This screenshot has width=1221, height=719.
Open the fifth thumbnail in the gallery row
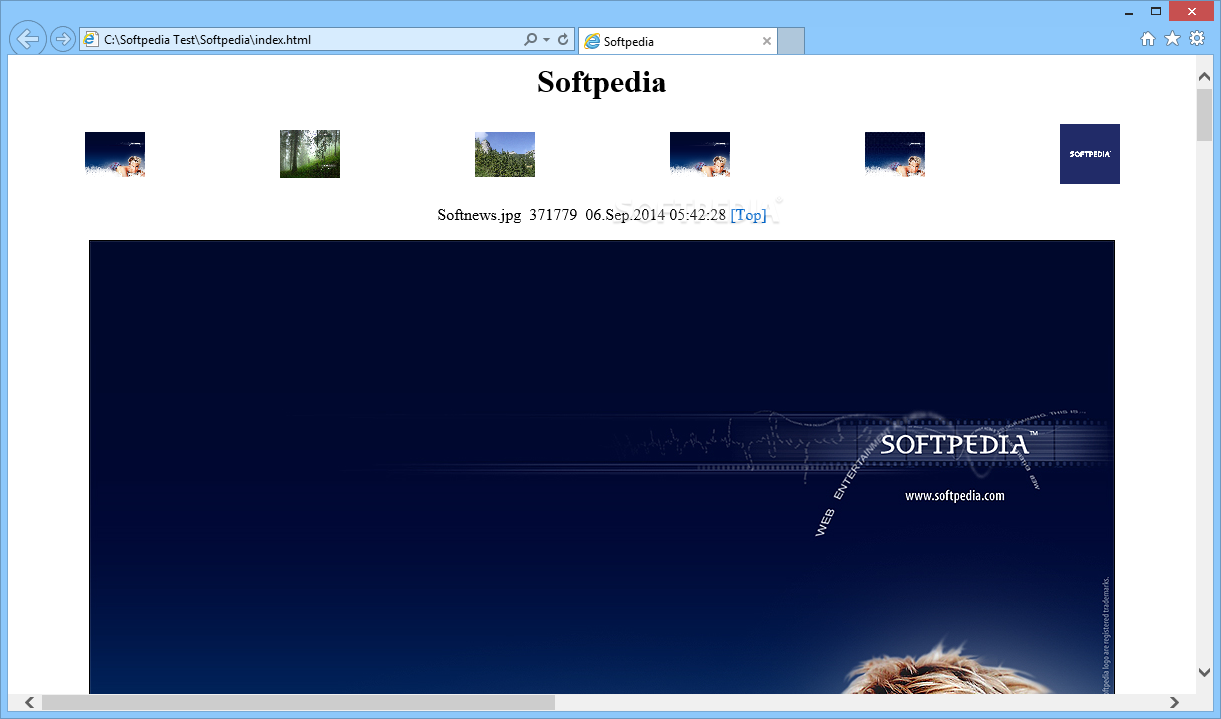pyautogui.click(x=895, y=154)
